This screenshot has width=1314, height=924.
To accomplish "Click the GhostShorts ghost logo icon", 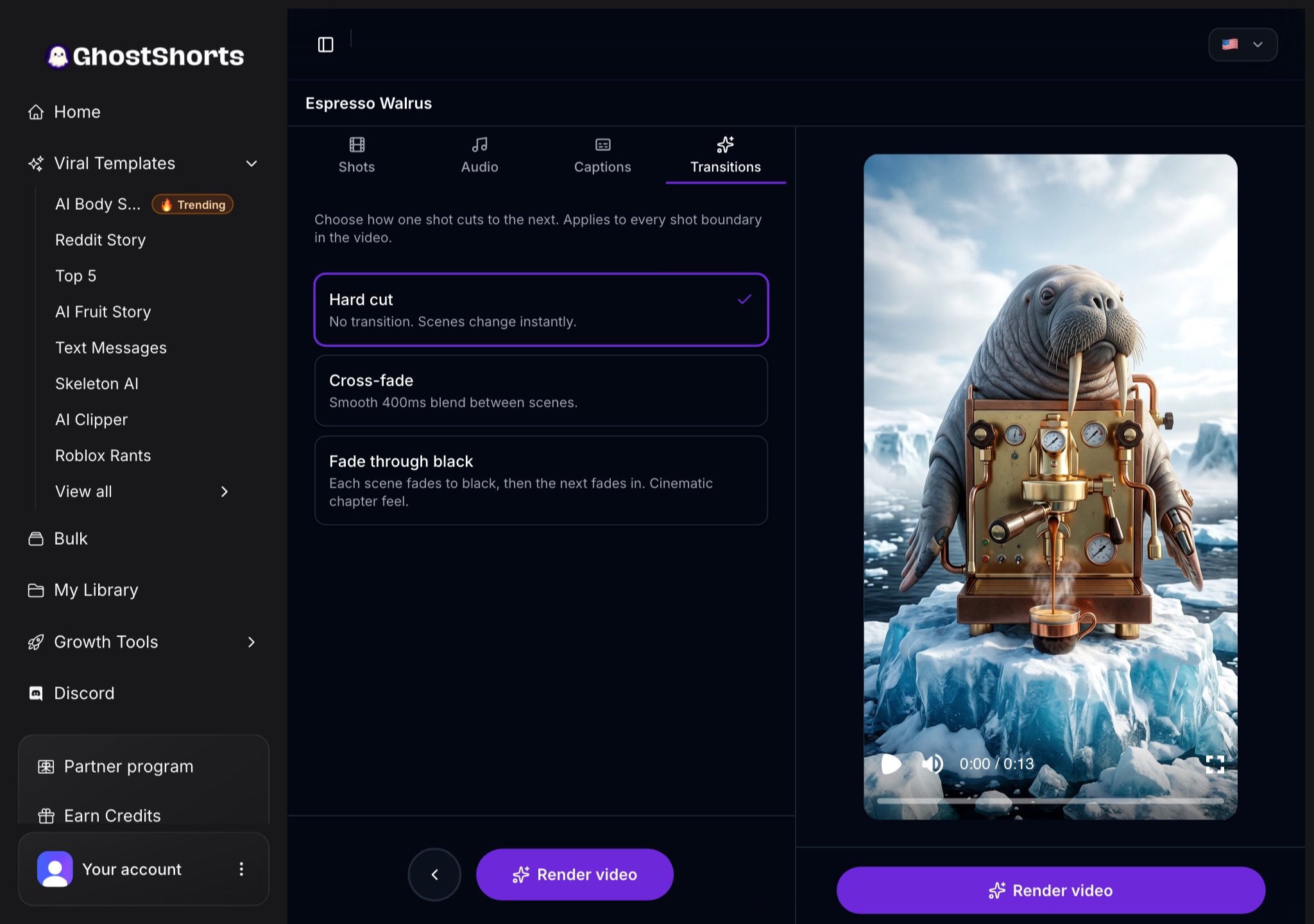I will pyautogui.click(x=58, y=56).
